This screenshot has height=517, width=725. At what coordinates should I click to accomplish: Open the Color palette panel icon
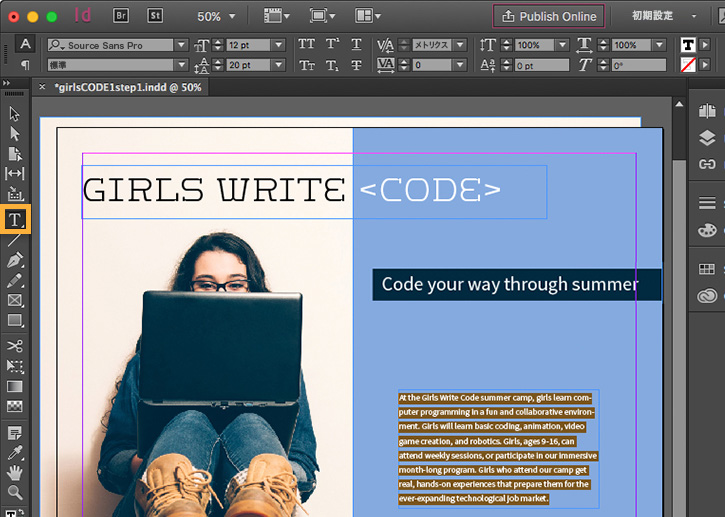[707, 230]
